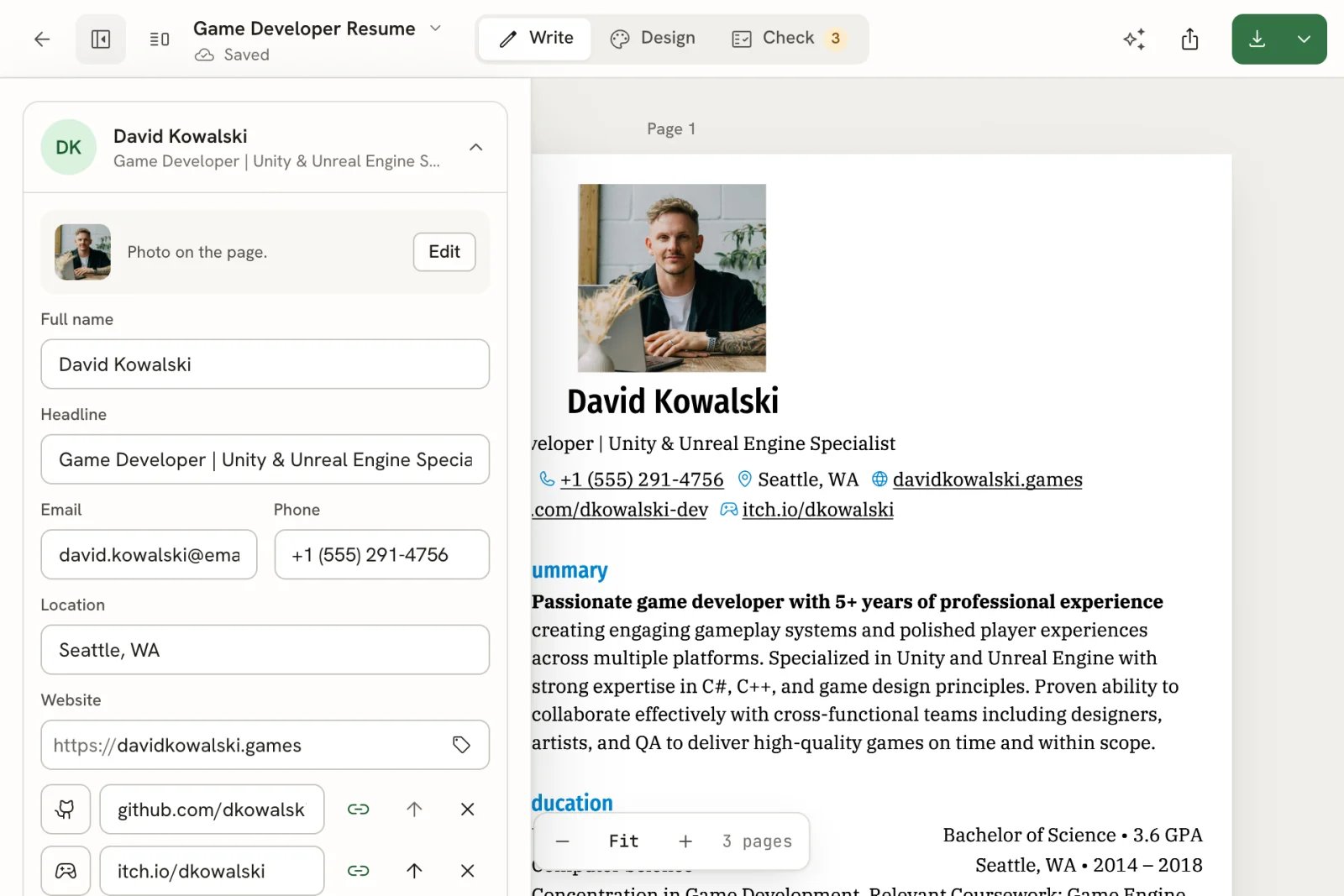This screenshot has height=896, width=1344.
Task: Change the GitHub link icon
Action: pos(66,809)
